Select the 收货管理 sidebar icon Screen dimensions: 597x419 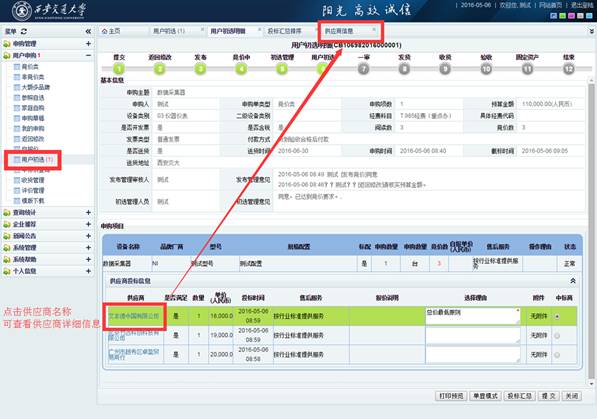(17, 180)
